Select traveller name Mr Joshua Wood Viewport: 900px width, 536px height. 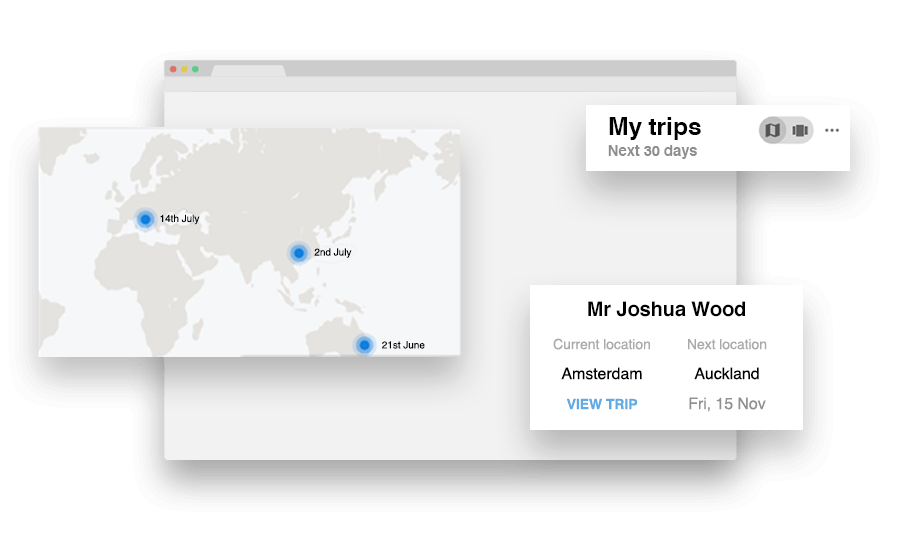[x=666, y=309]
